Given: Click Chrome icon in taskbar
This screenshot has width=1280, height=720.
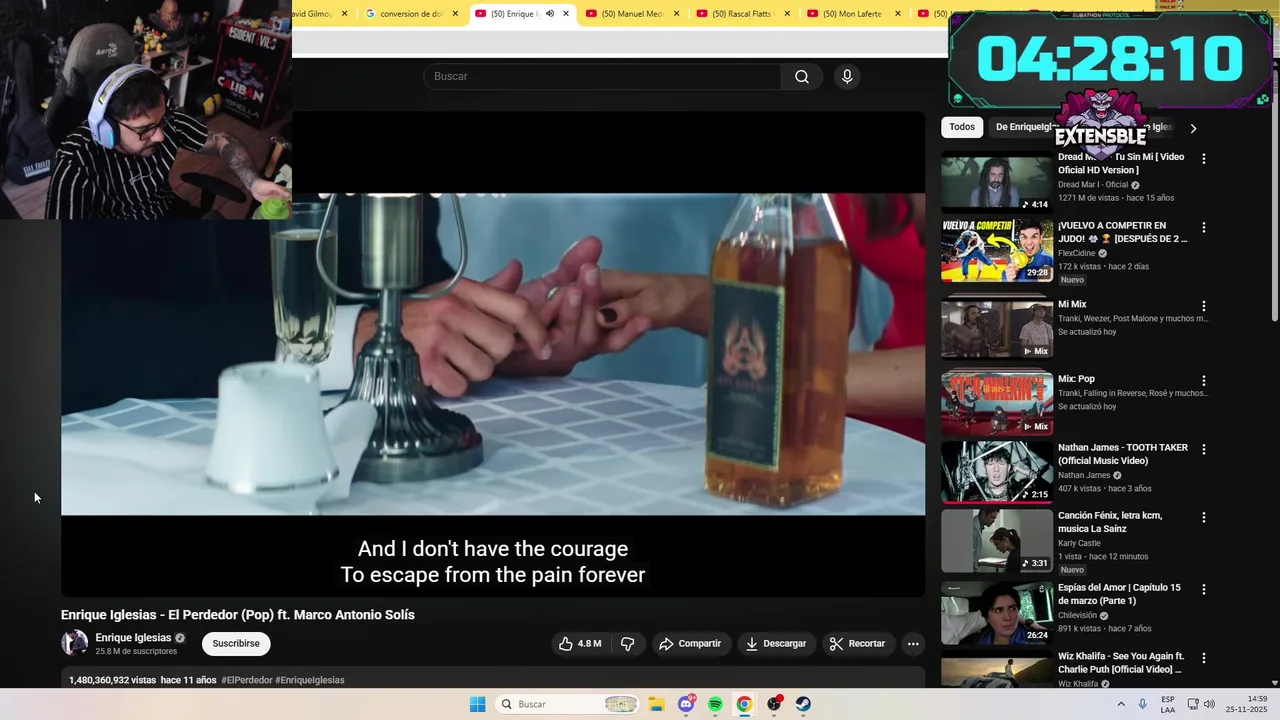Looking at the screenshot, I should tap(744, 704).
